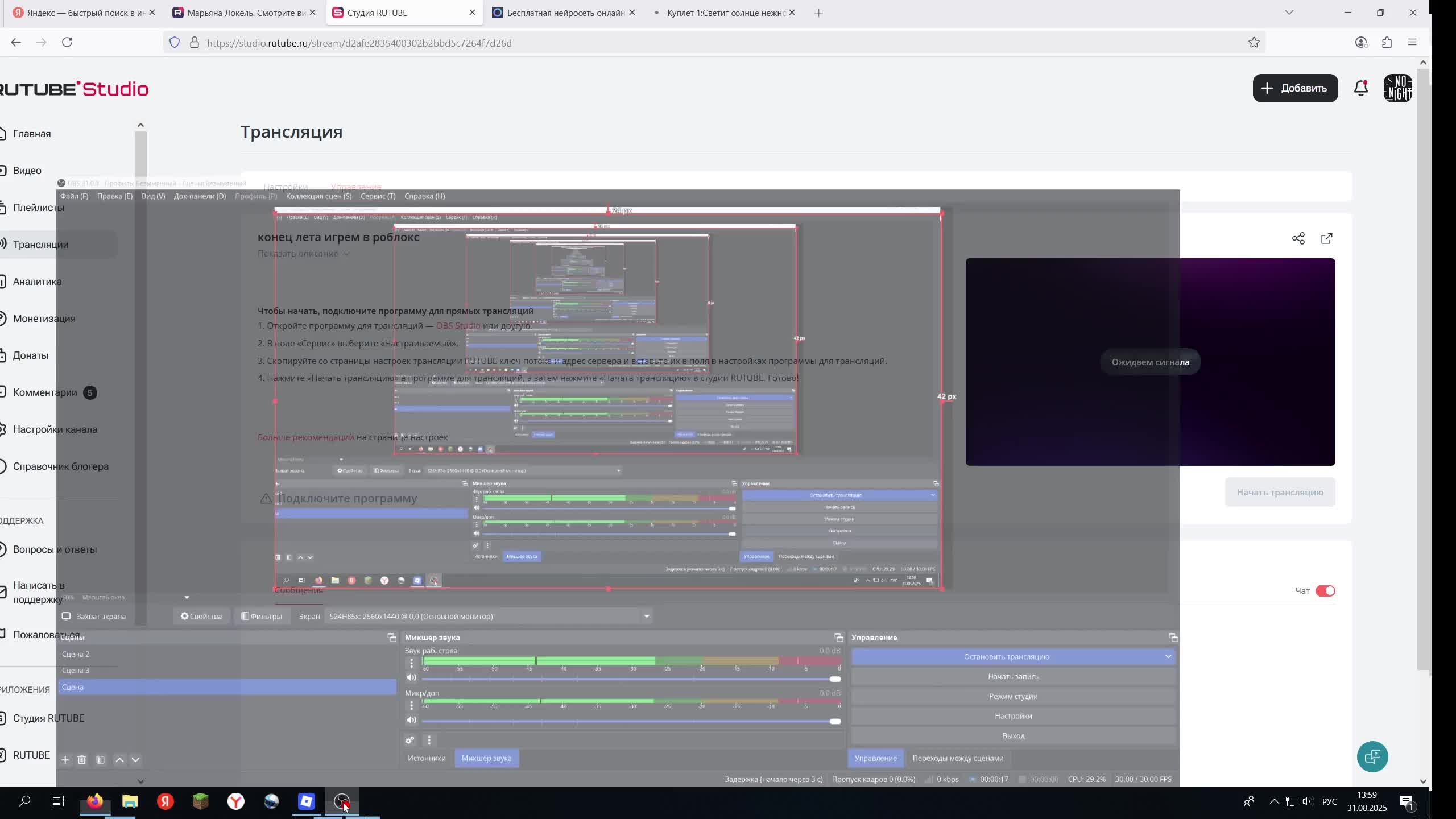Adjust the Микр/доп volume slider

click(x=834, y=721)
